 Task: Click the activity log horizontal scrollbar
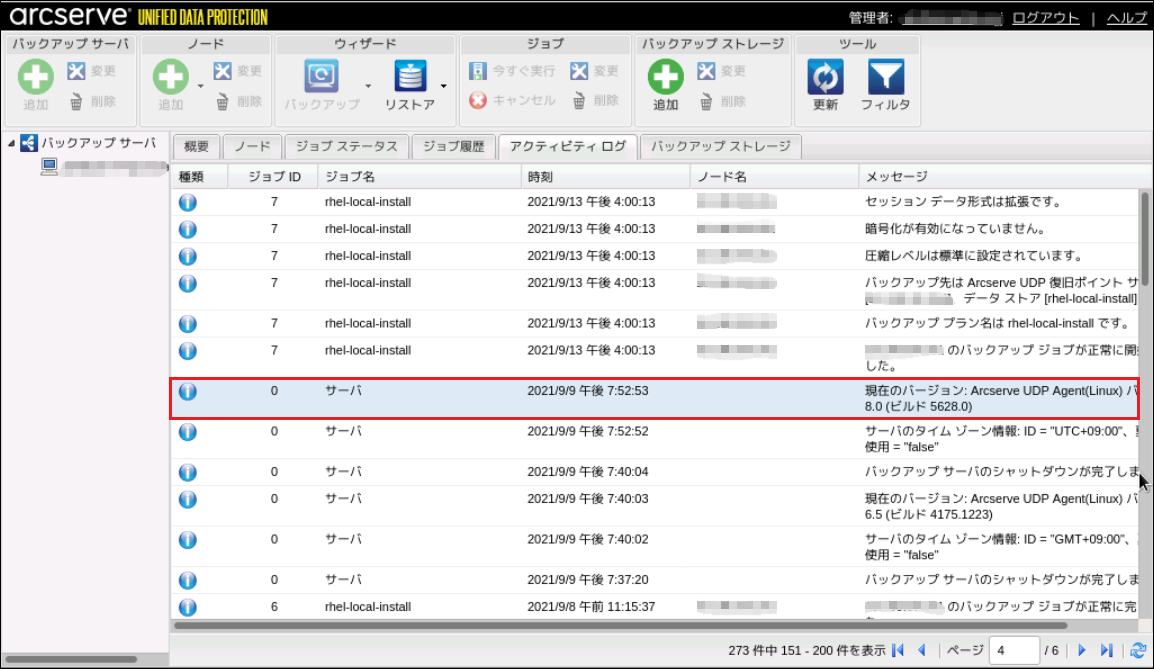620,626
